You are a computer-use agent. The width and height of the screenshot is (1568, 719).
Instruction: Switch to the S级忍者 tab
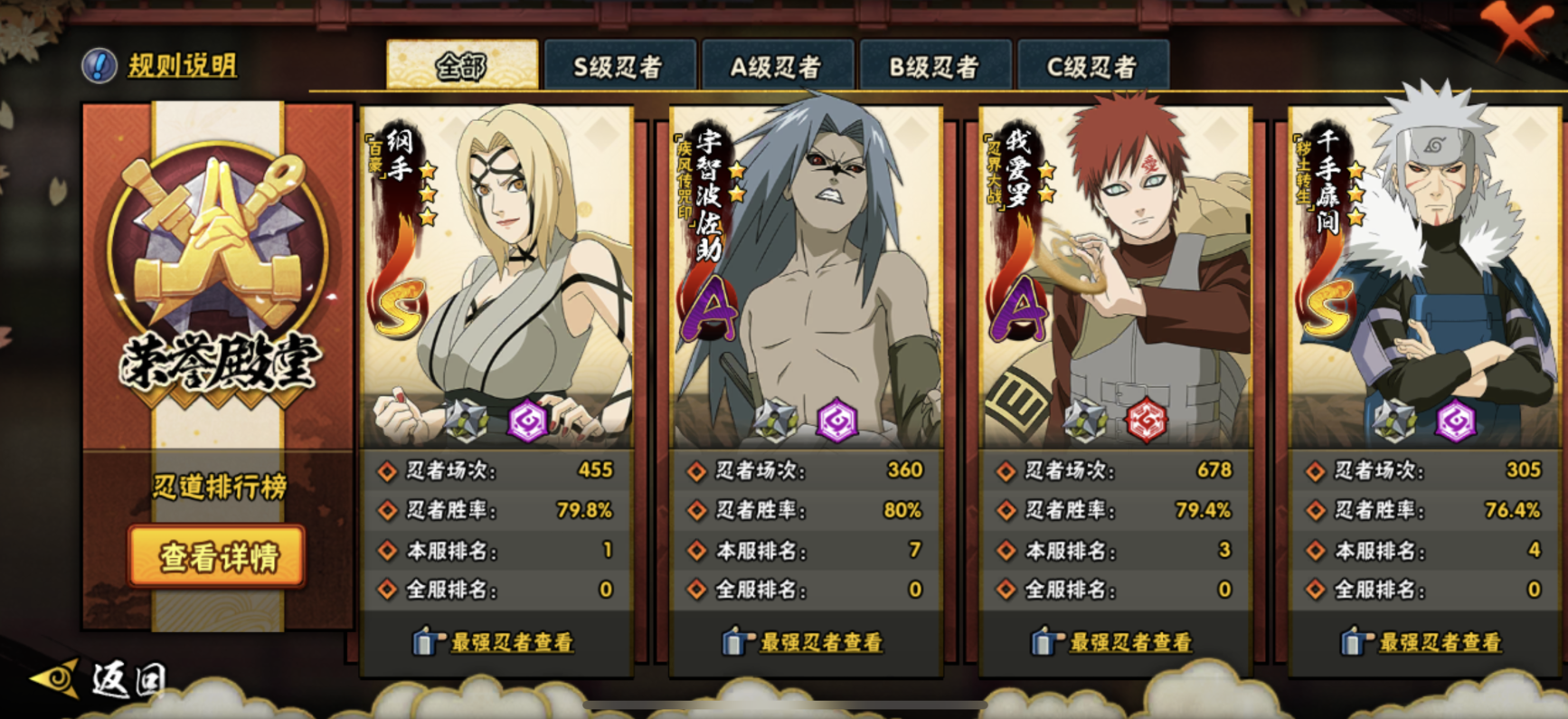(x=619, y=65)
